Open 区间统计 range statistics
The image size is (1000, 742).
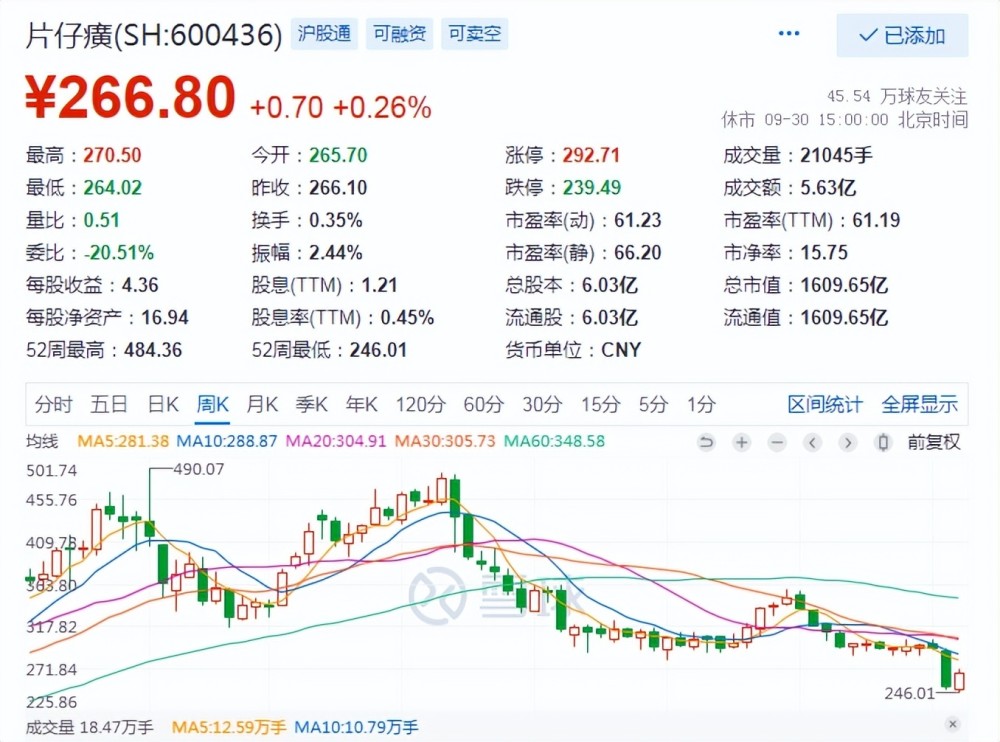coord(825,404)
